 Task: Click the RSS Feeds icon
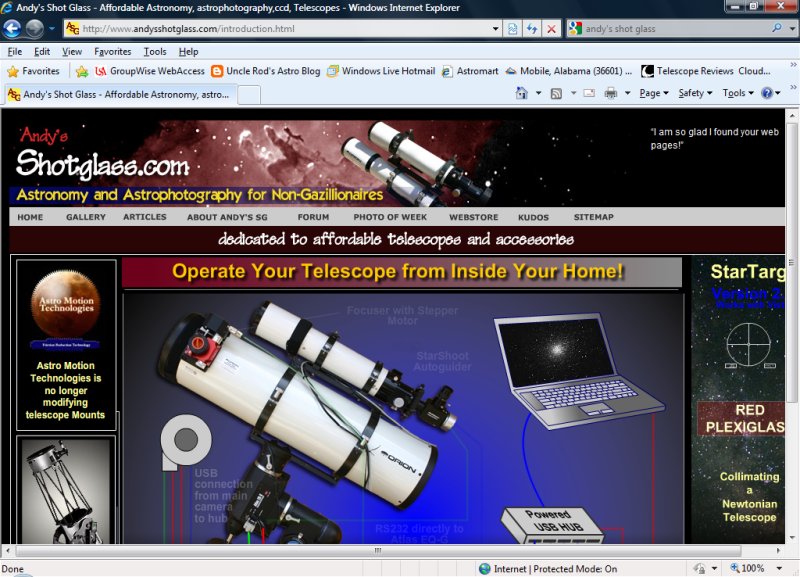(x=556, y=93)
